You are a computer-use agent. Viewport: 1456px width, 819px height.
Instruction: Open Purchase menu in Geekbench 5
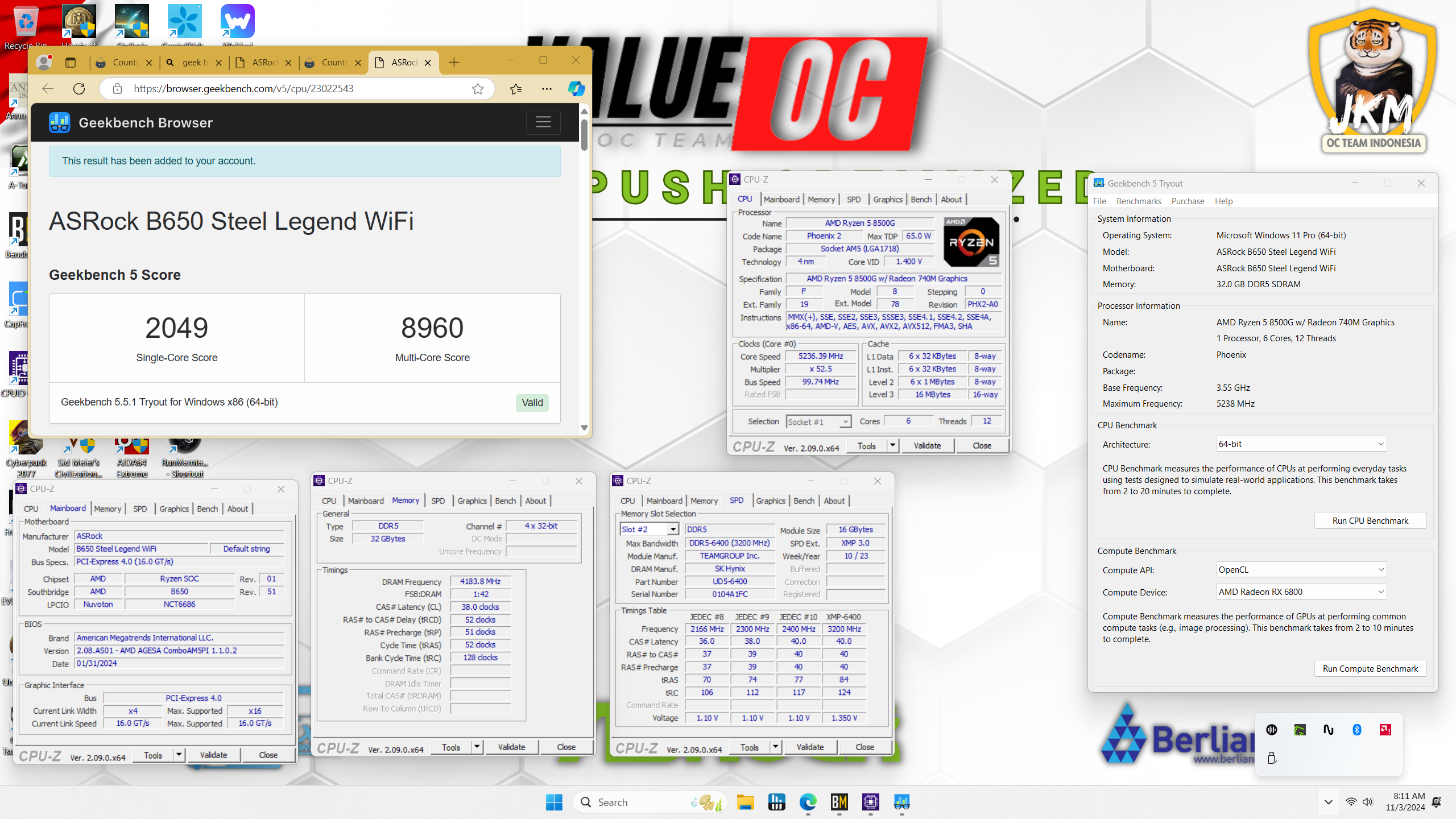coord(1188,201)
